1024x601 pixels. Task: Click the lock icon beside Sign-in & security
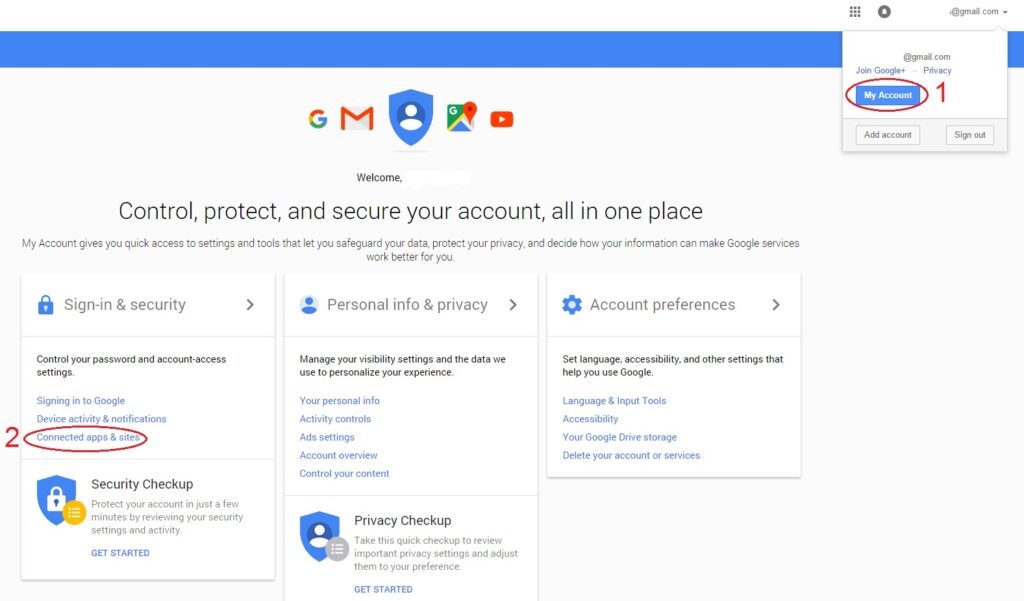pos(44,304)
